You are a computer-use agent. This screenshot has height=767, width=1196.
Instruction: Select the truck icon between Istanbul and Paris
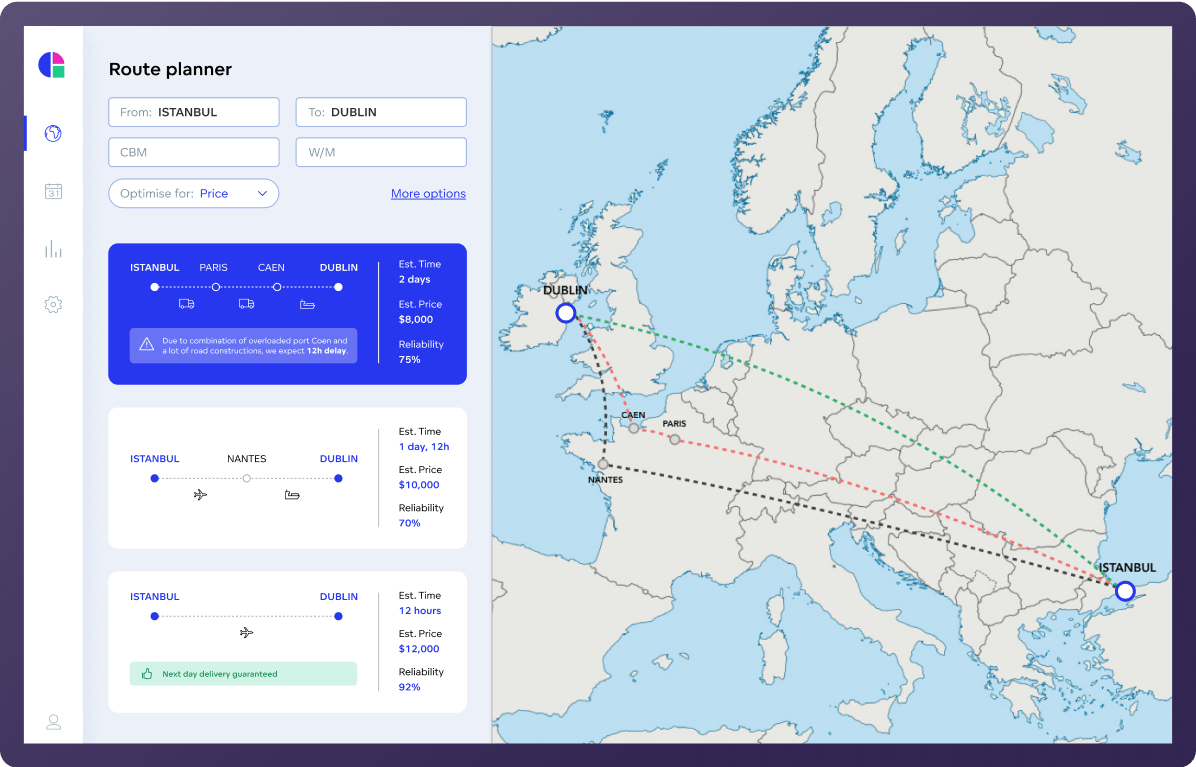click(x=186, y=303)
